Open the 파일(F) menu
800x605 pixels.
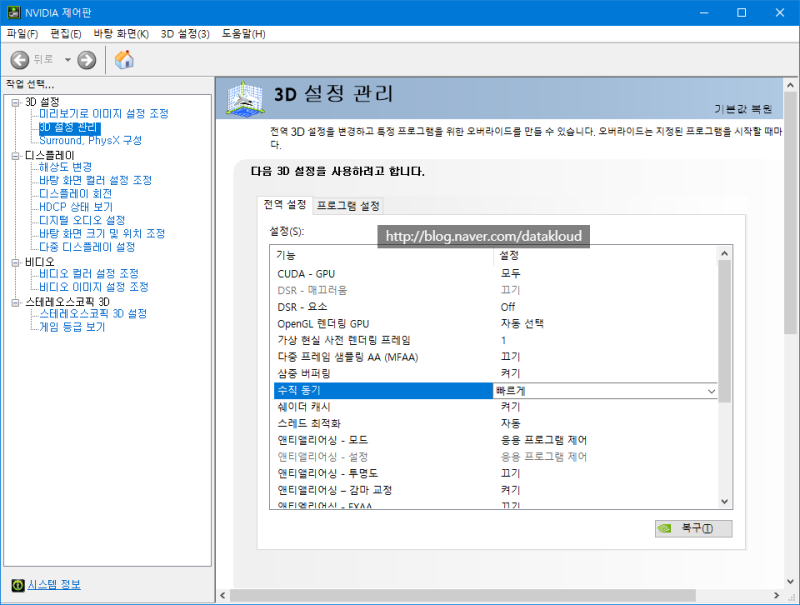coord(22,34)
